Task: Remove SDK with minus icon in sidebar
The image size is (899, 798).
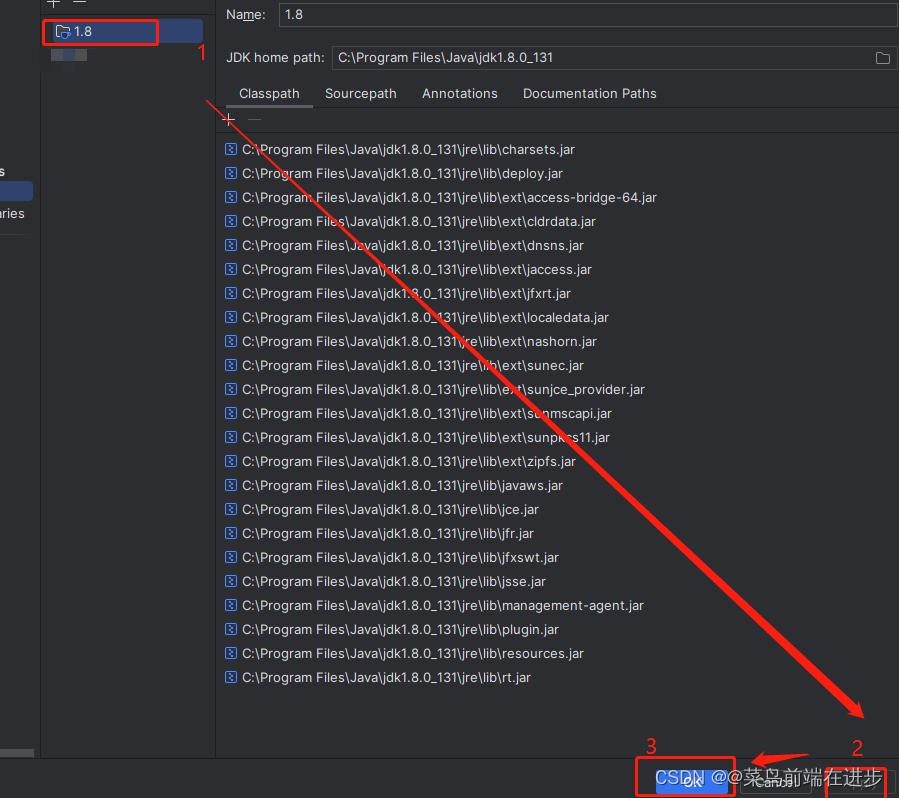Action: 80,3
